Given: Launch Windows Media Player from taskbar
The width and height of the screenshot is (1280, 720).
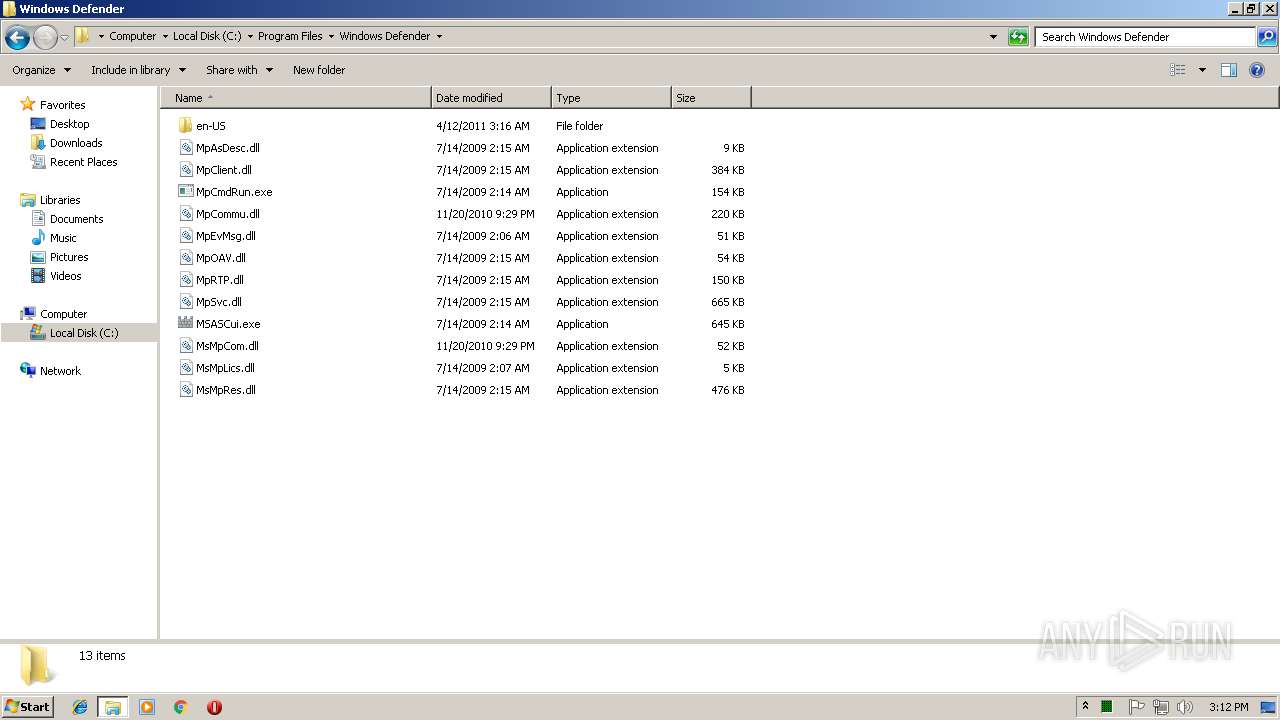Looking at the screenshot, I should [x=147, y=707].
